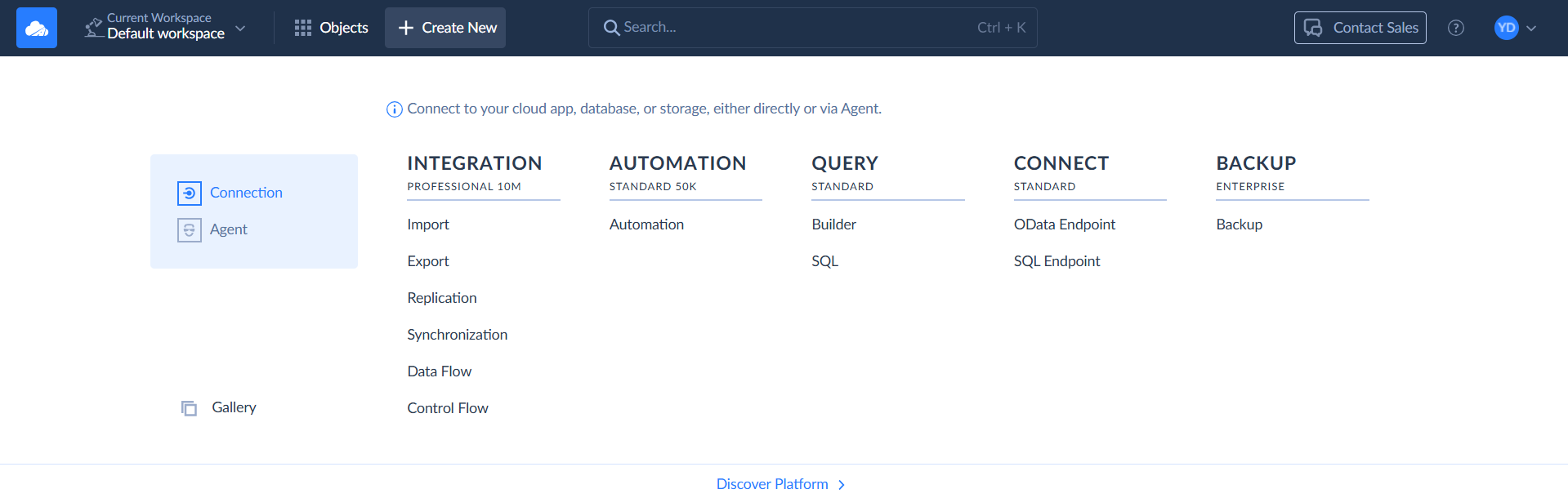Choose Data Flow from the Integration list
The image size is (1568, 498).
[439, 371]
